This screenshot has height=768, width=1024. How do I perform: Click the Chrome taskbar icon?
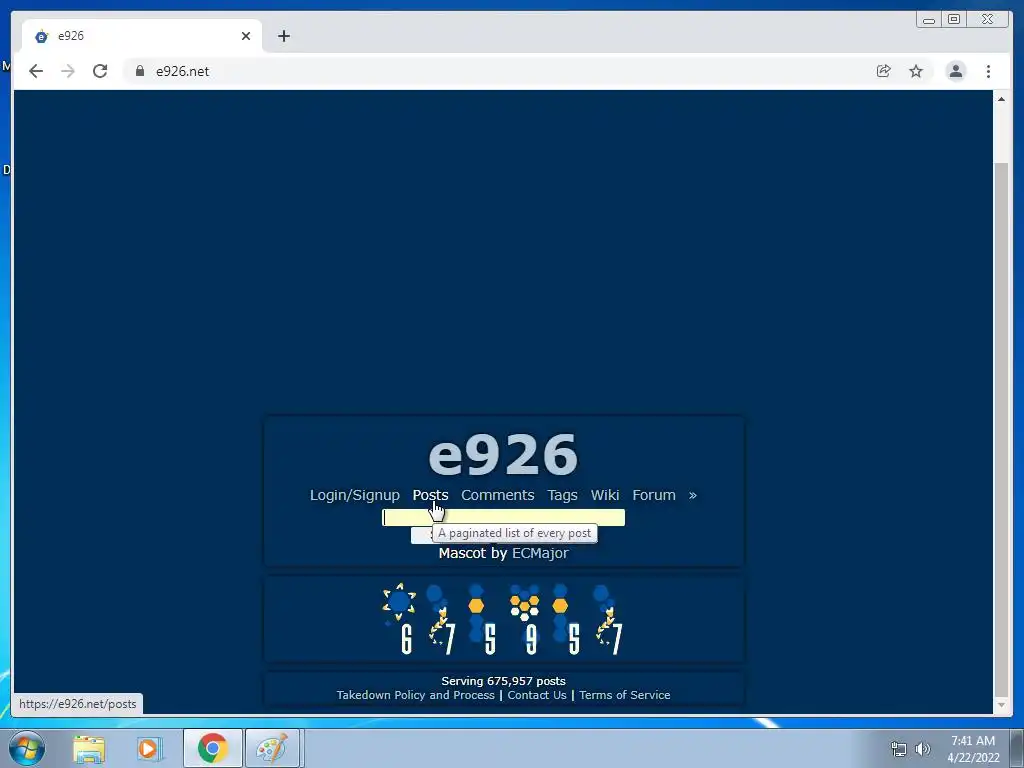pyautogui.click(x=212, y=748)
